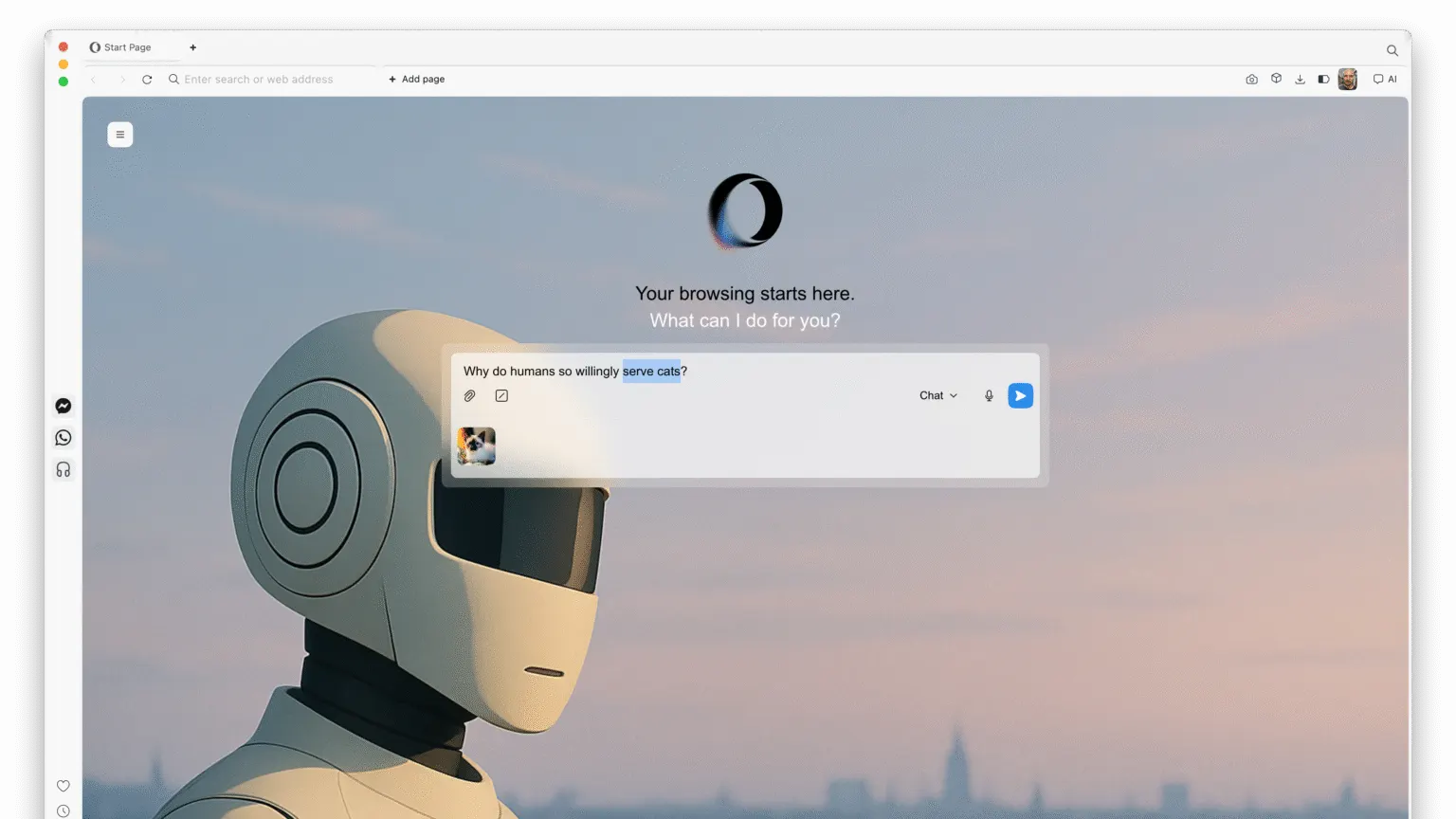
Task: Select the 3D cube toolbar icon
Action: (1276, 79)
